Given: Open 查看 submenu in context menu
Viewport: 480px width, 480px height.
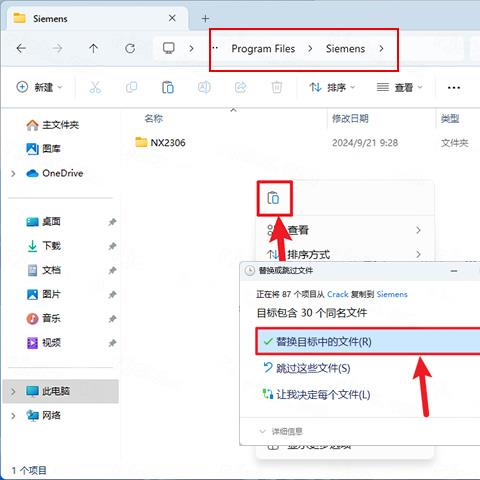Looking at the screenshot, I should [x=345, y=230].
